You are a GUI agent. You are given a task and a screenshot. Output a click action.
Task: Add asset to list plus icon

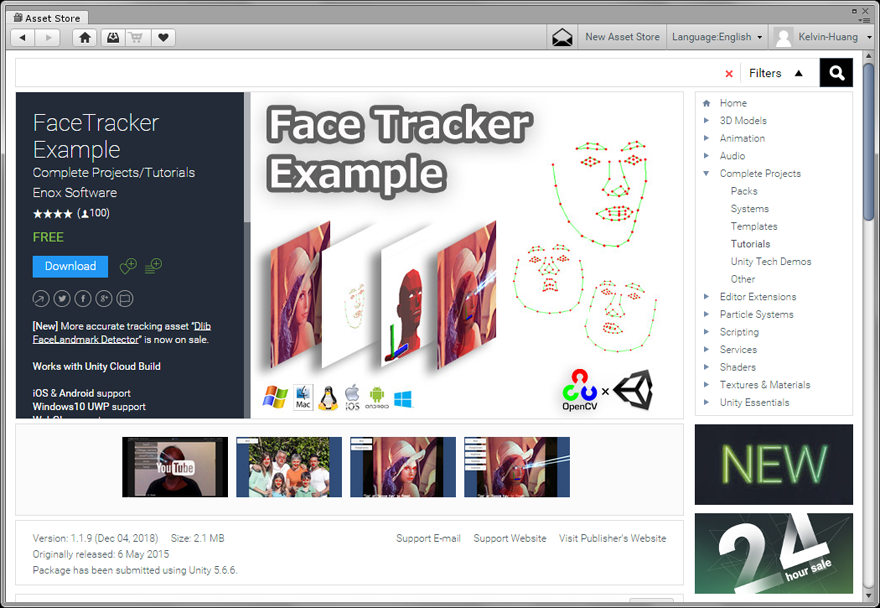(153, 266)
